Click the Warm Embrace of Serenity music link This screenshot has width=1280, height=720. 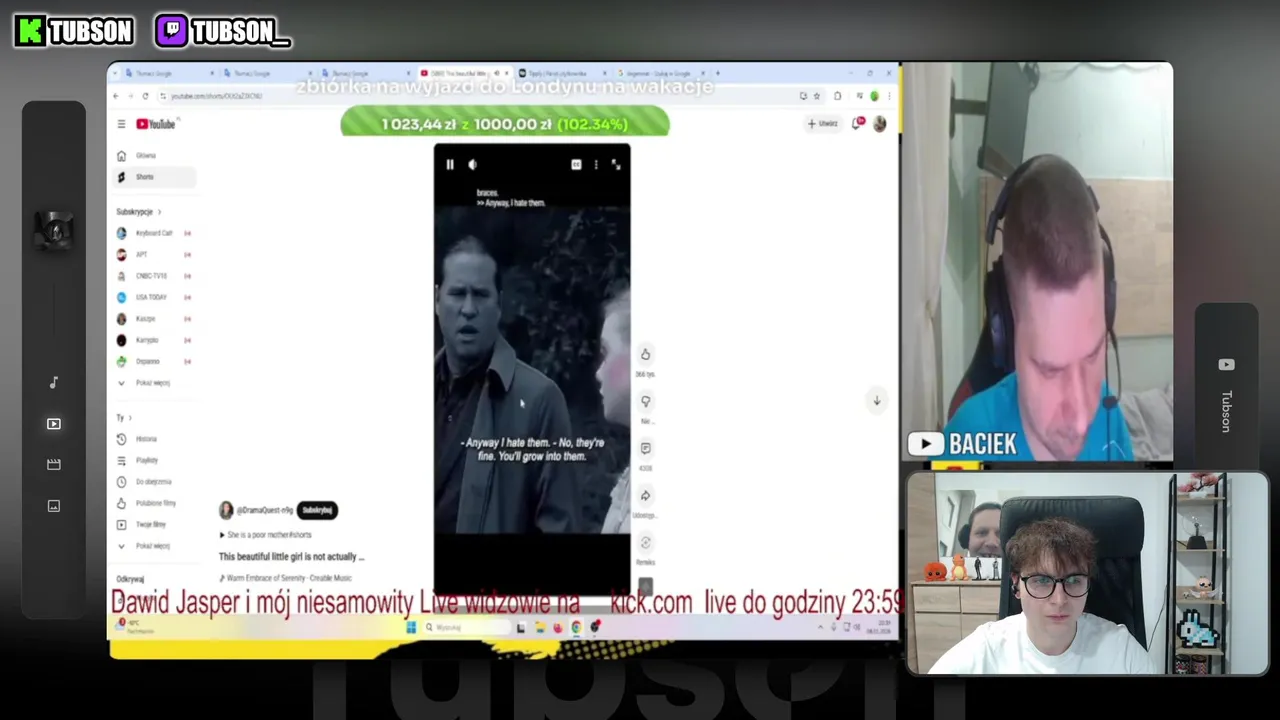click(x=289, y=578)
